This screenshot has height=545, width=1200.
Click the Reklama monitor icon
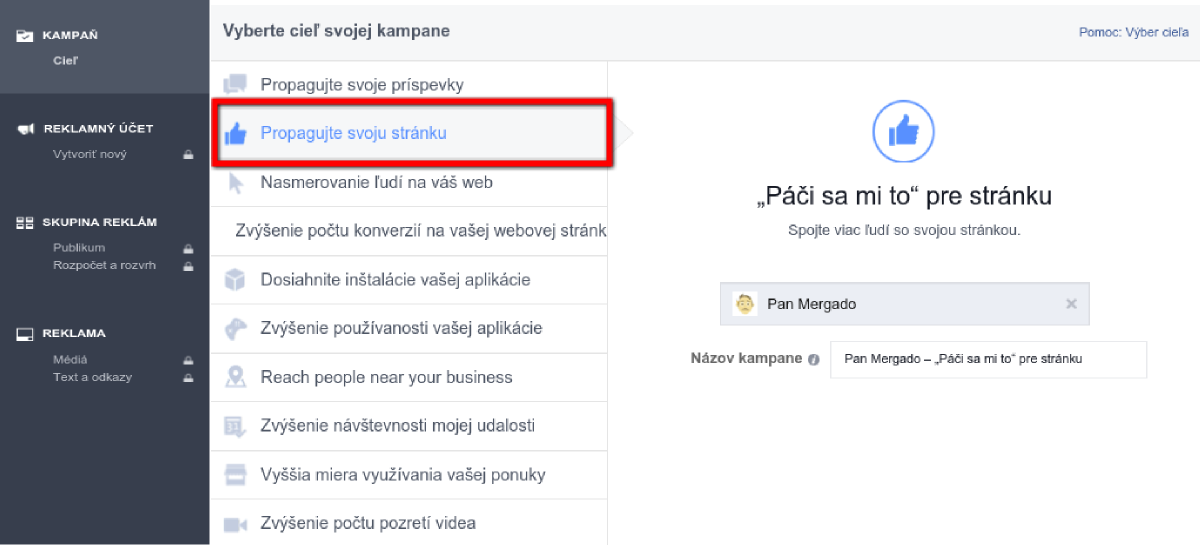[26, 334]
